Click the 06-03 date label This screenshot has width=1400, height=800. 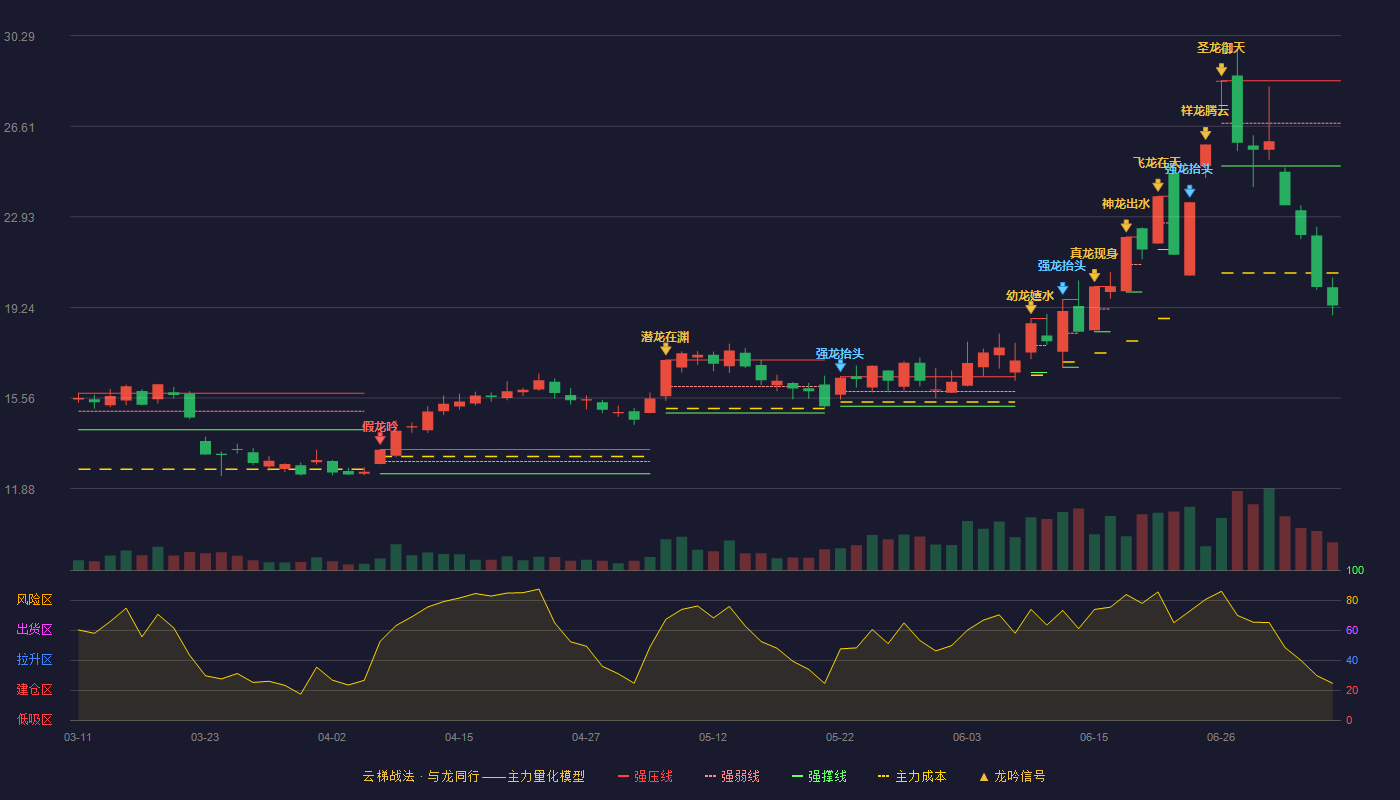967,737
